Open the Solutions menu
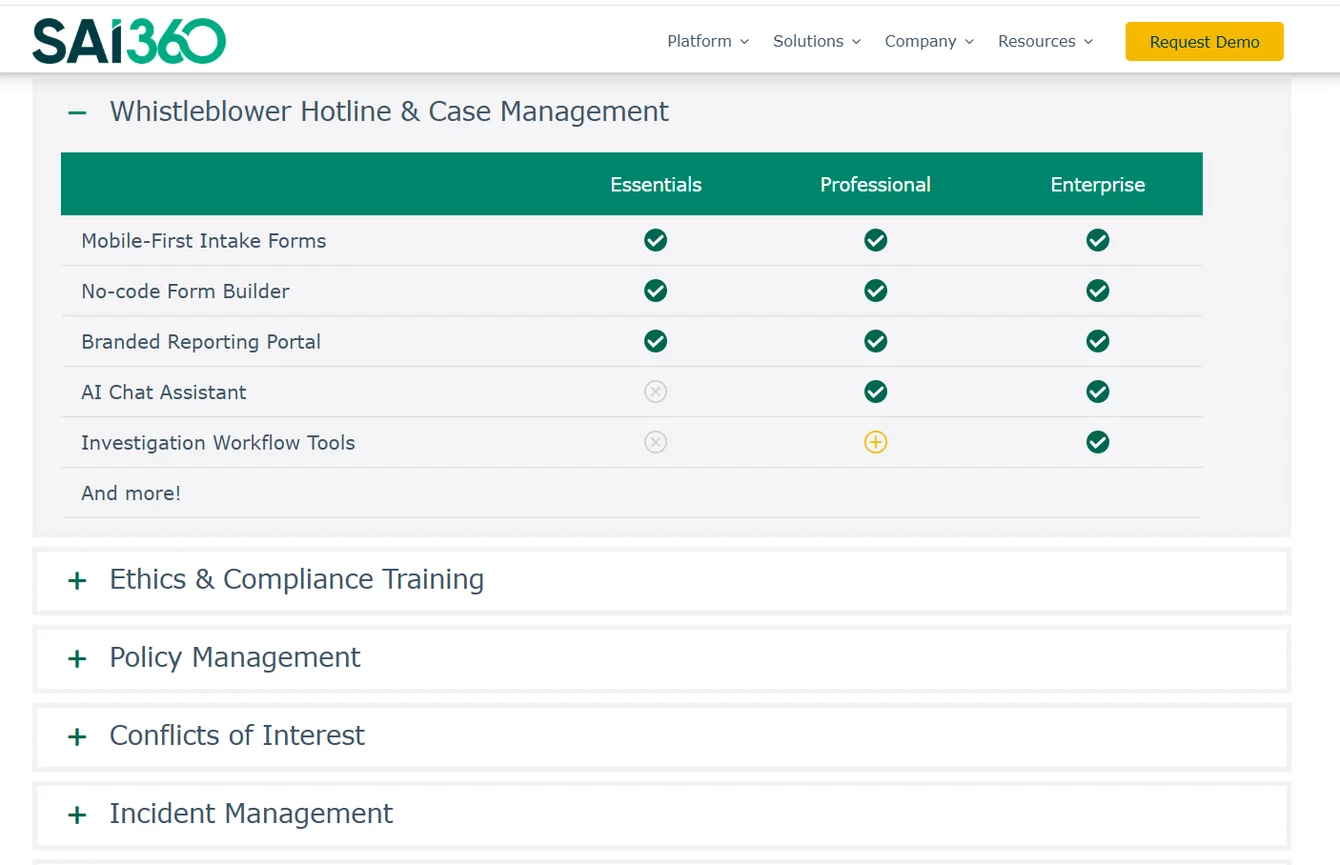 [x=816, y=41]
